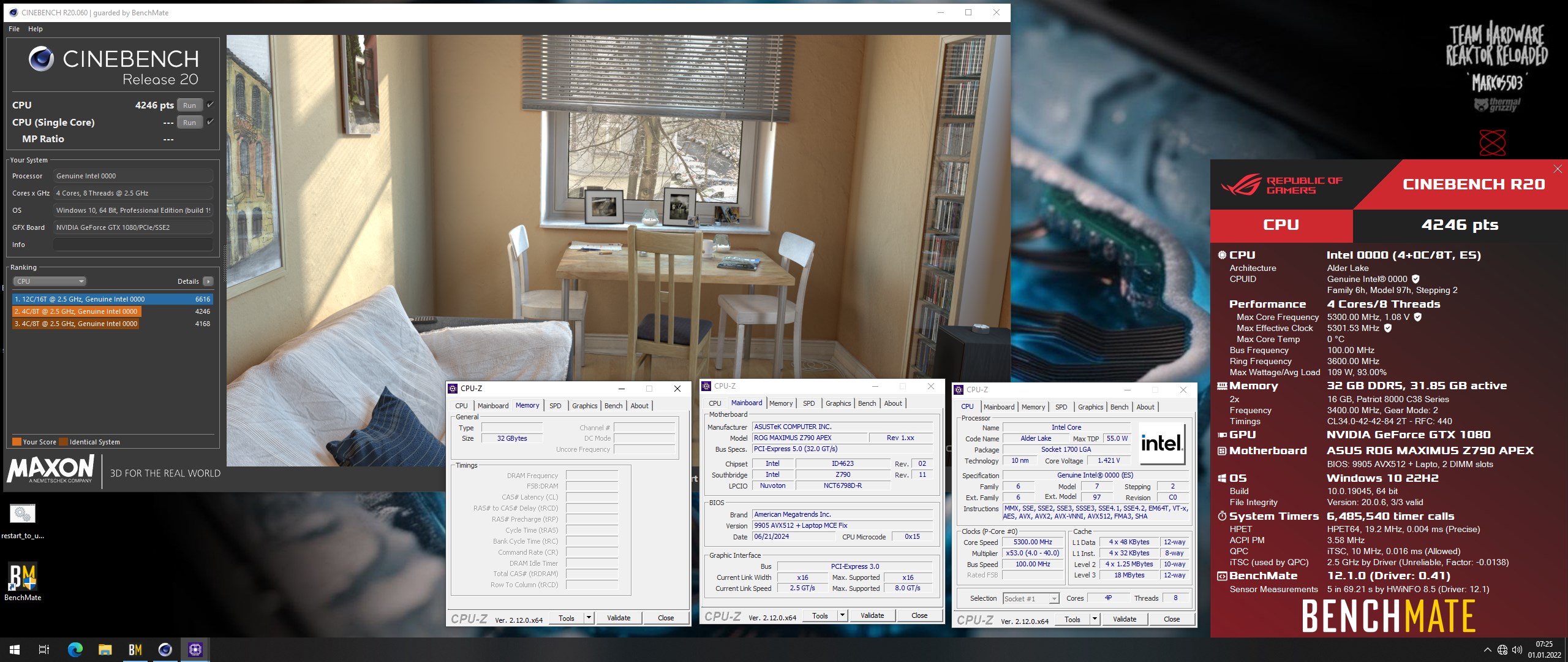This screenshot has height=662, width=1568.
Task: Switch to CPU-Z in the taskbar
Action: pos(195,650)
